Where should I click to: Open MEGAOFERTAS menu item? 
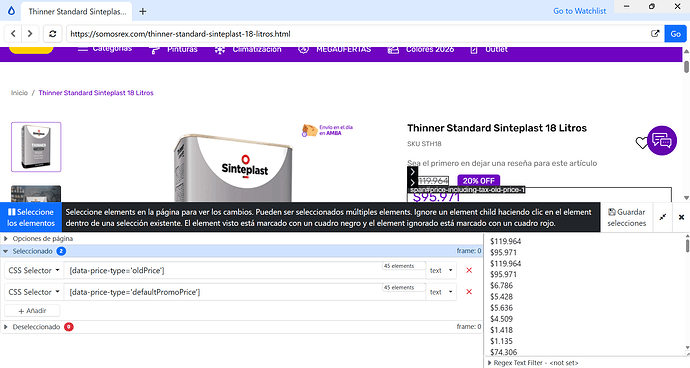(334, 49)
